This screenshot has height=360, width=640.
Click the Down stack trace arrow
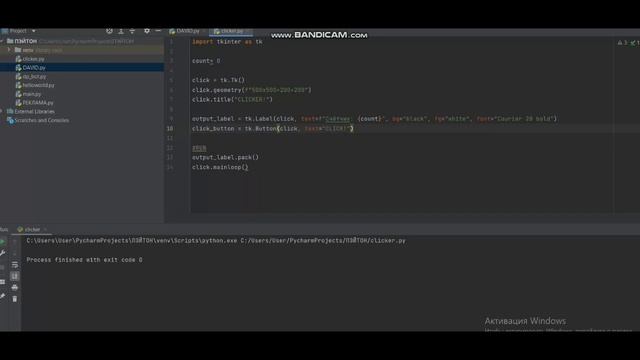15,253
